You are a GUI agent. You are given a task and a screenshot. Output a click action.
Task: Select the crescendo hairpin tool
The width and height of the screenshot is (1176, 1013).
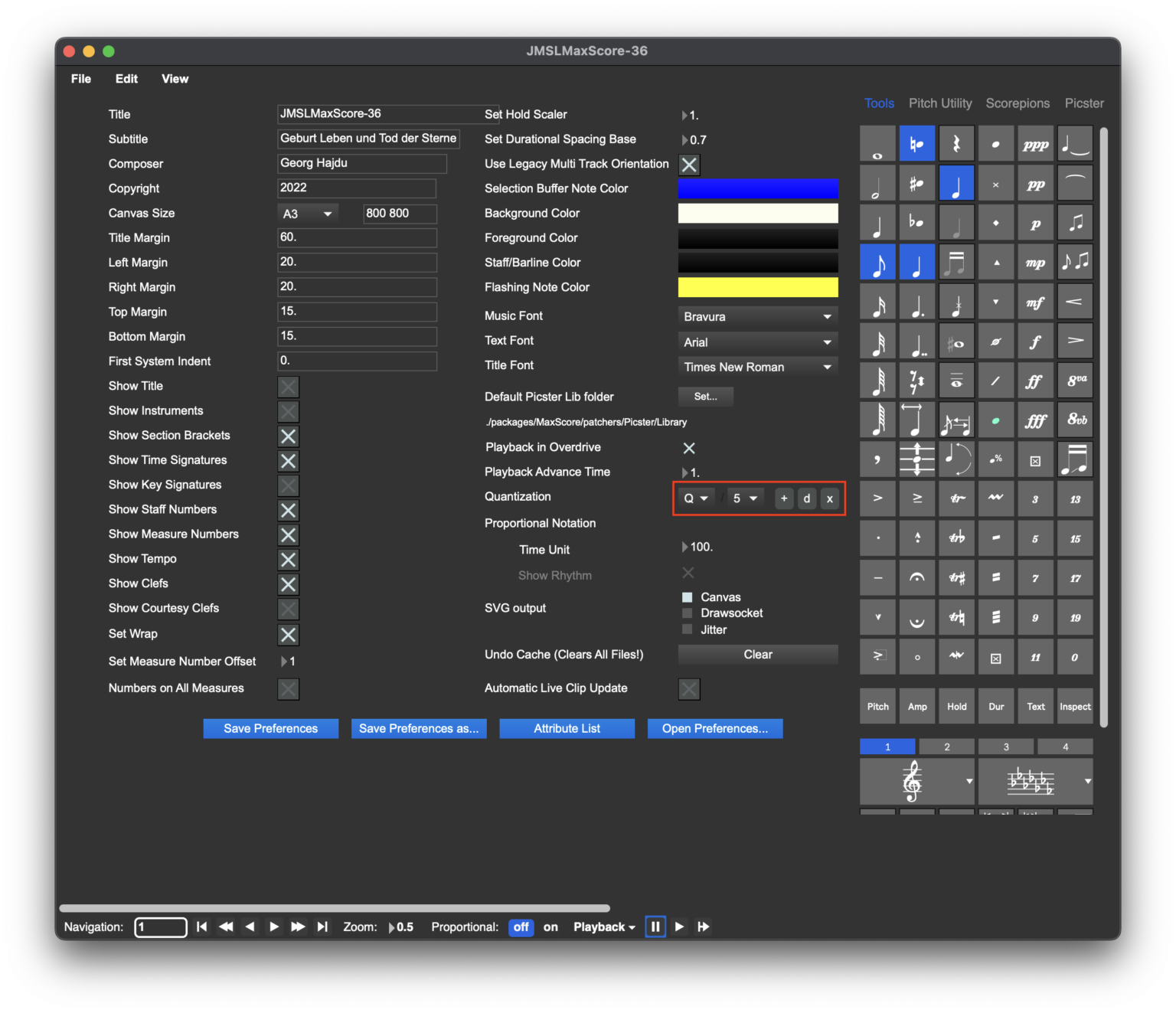(1075, 301)
